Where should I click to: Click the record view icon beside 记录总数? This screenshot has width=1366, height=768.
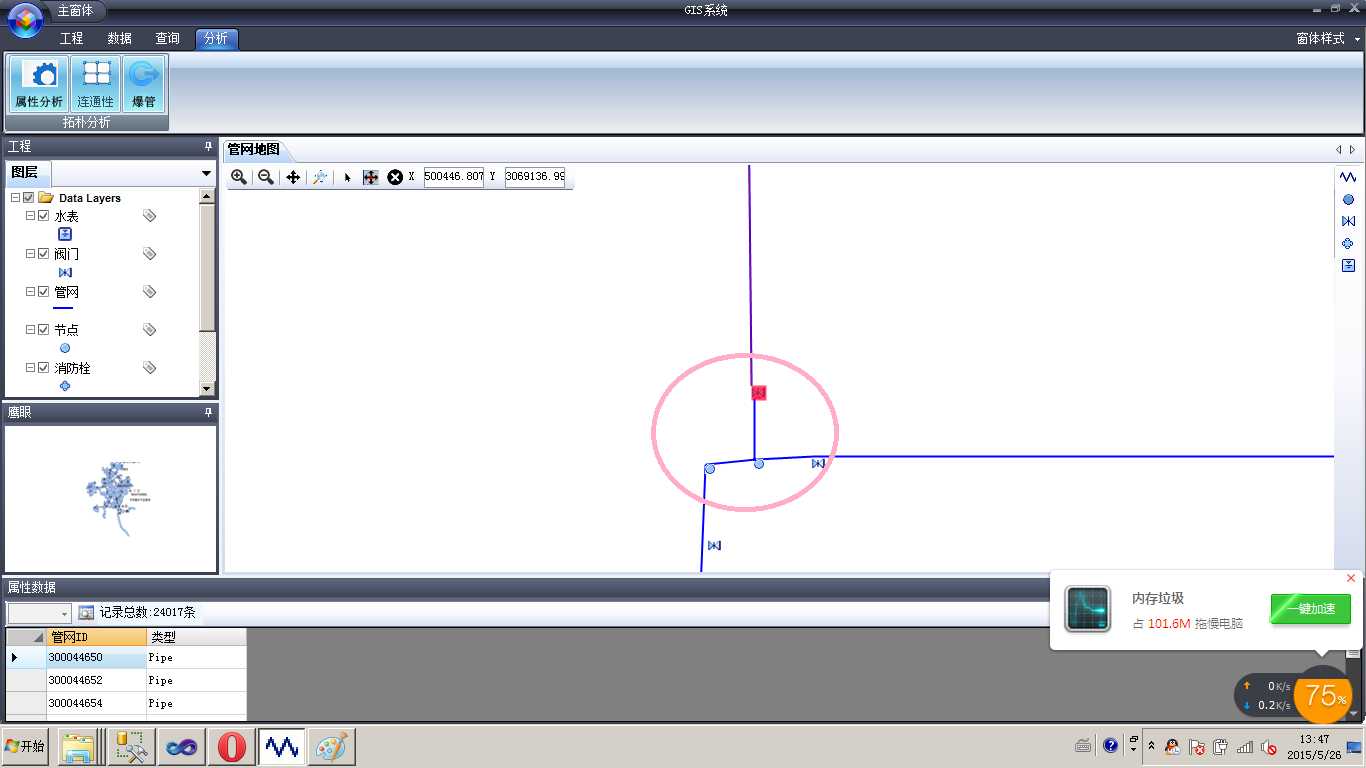[87, 612]
